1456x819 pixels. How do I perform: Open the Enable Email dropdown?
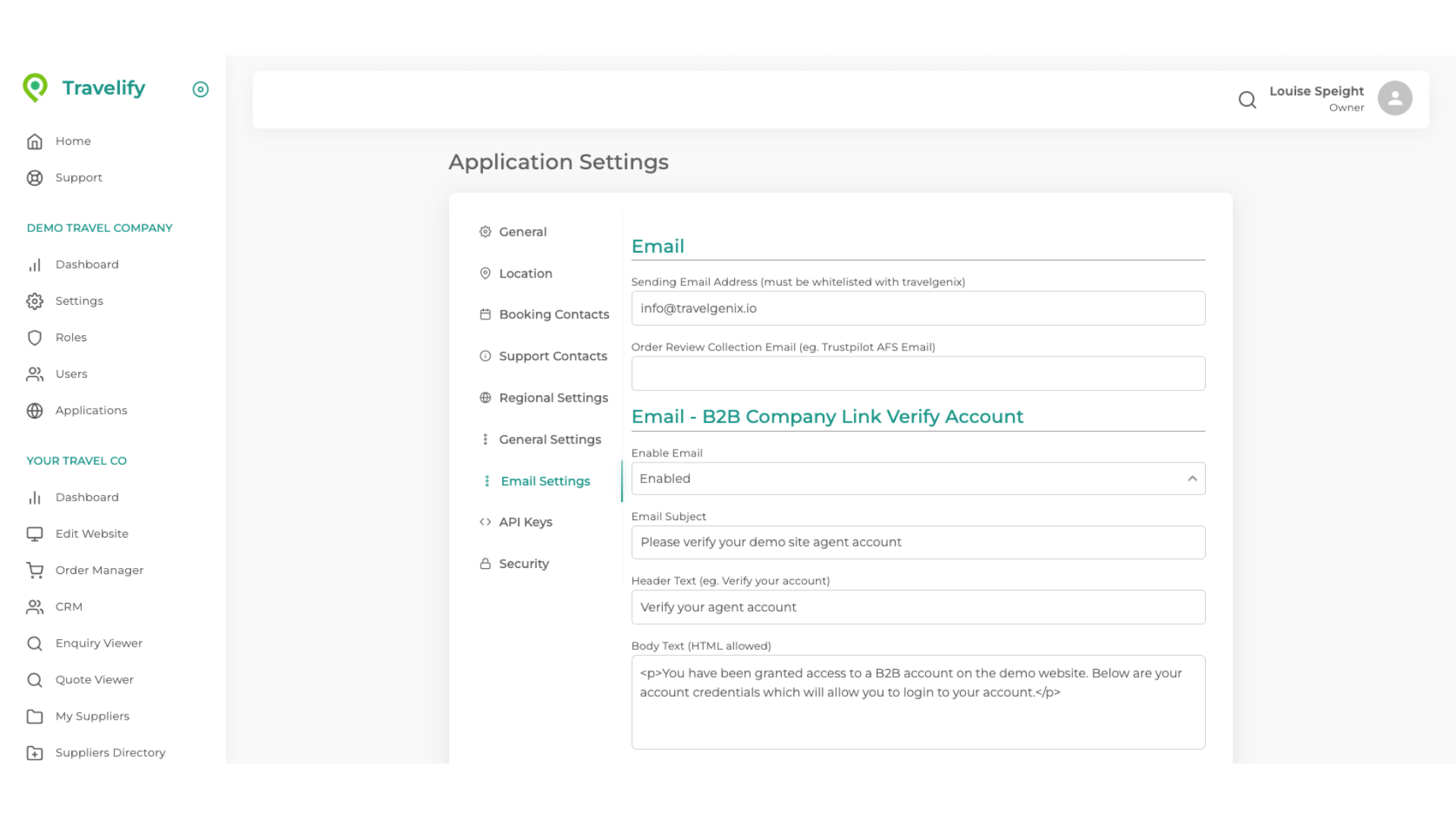point(917,479)
